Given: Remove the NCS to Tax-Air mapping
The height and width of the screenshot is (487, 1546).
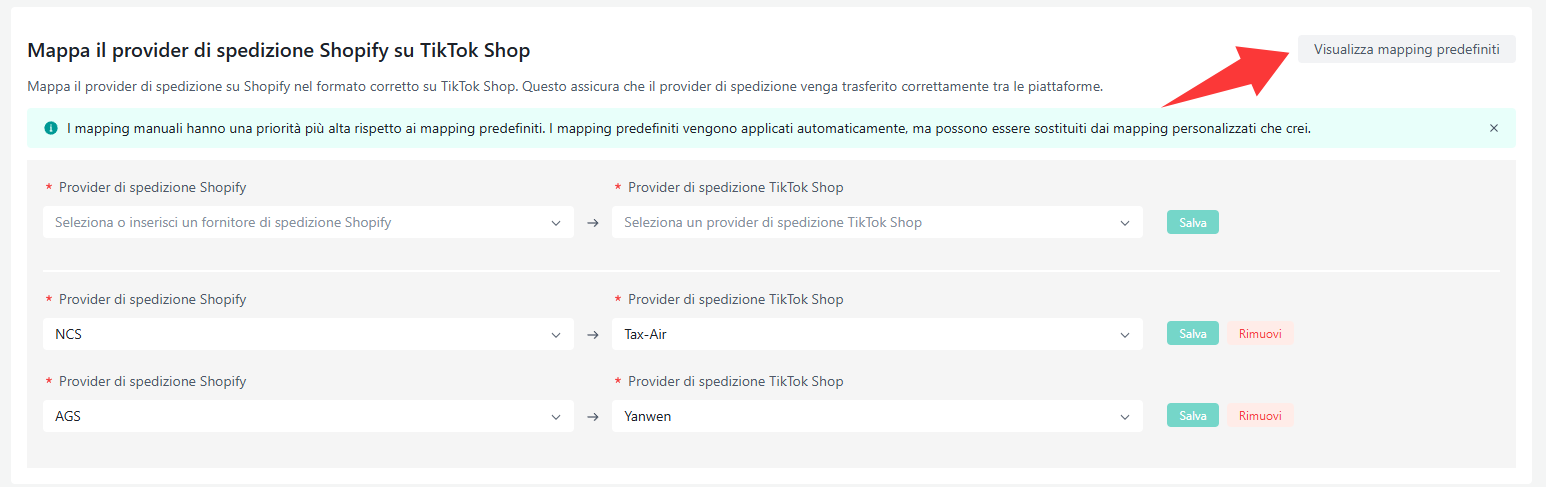Looking at the screenshot, I should click(x=1260, y=334).
